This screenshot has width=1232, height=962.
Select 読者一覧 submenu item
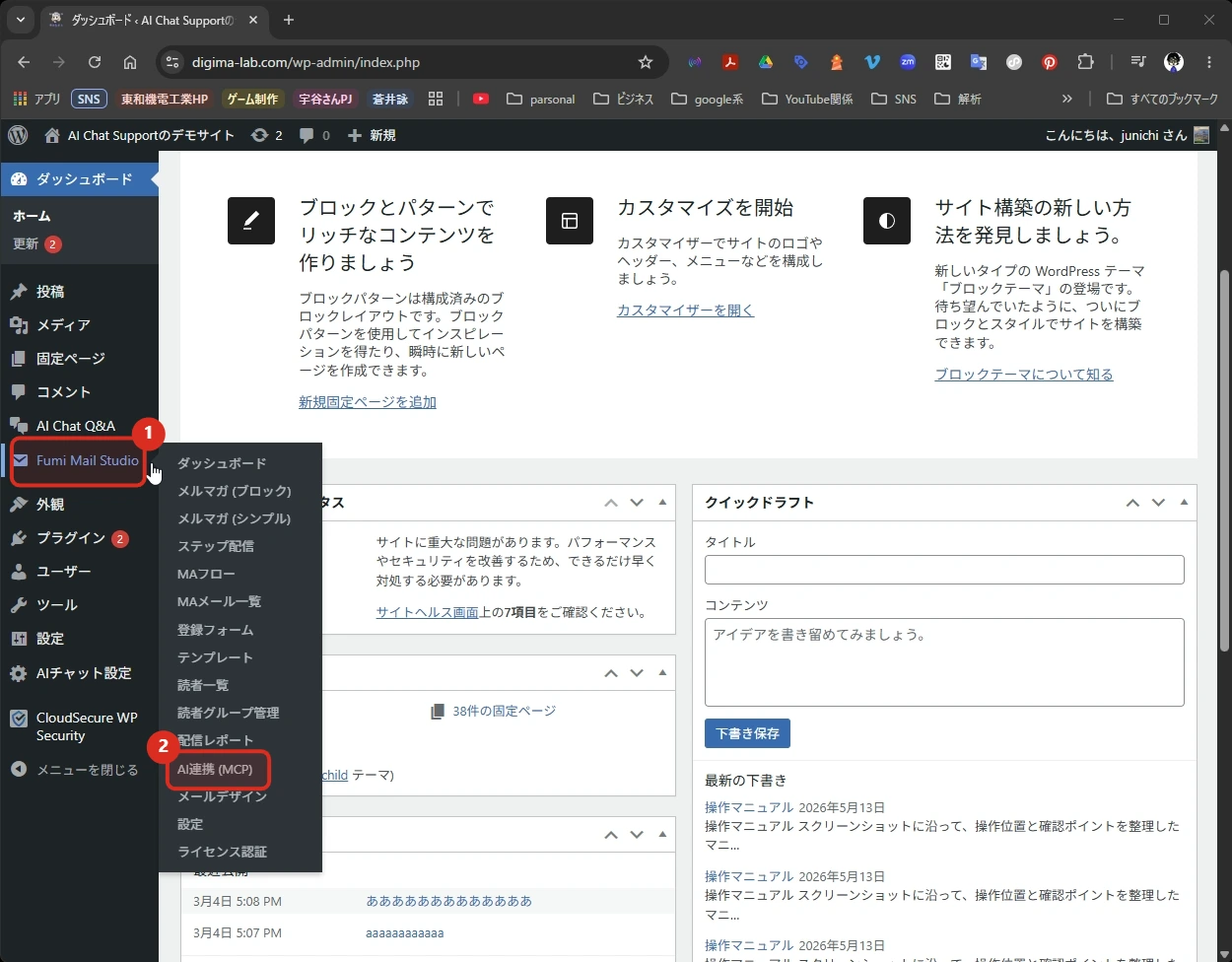tap(203, 685)
